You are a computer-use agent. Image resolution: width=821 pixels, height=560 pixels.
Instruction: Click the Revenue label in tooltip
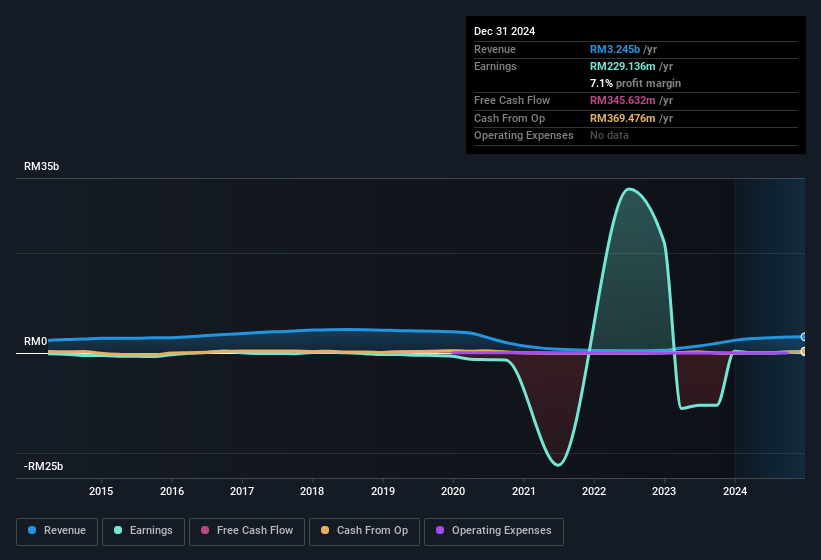495,49
